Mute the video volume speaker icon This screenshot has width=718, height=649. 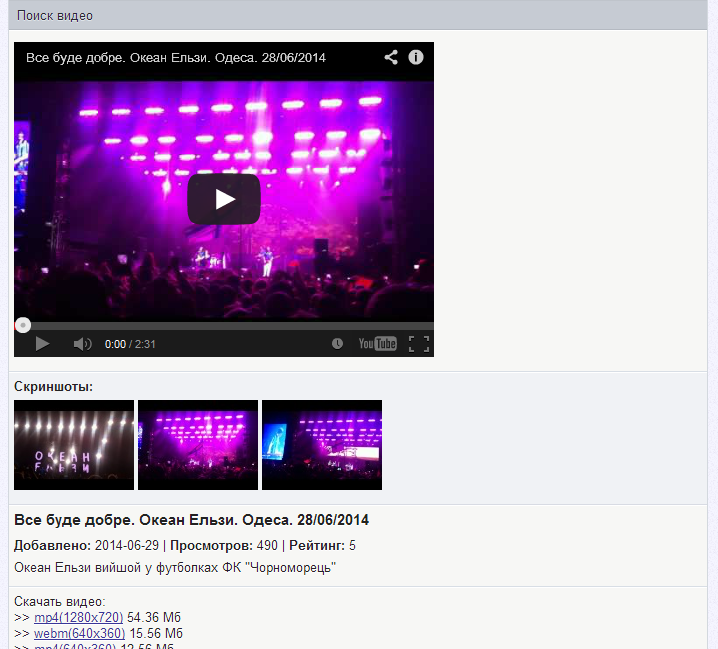point(82,344)
